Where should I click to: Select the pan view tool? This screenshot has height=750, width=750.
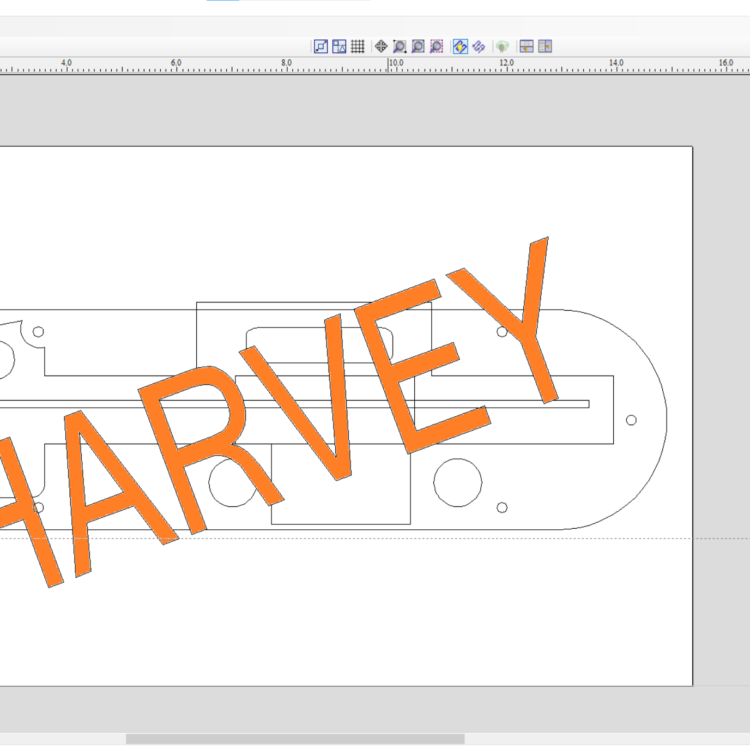[381, 46]
